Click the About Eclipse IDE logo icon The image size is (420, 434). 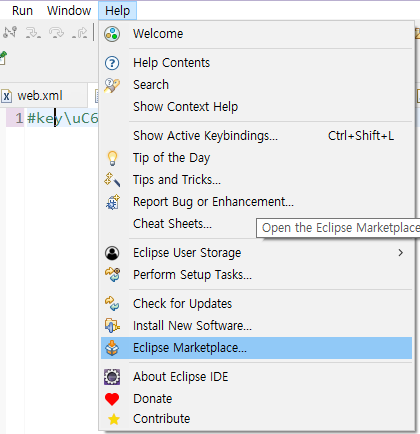tap(112, 377)
